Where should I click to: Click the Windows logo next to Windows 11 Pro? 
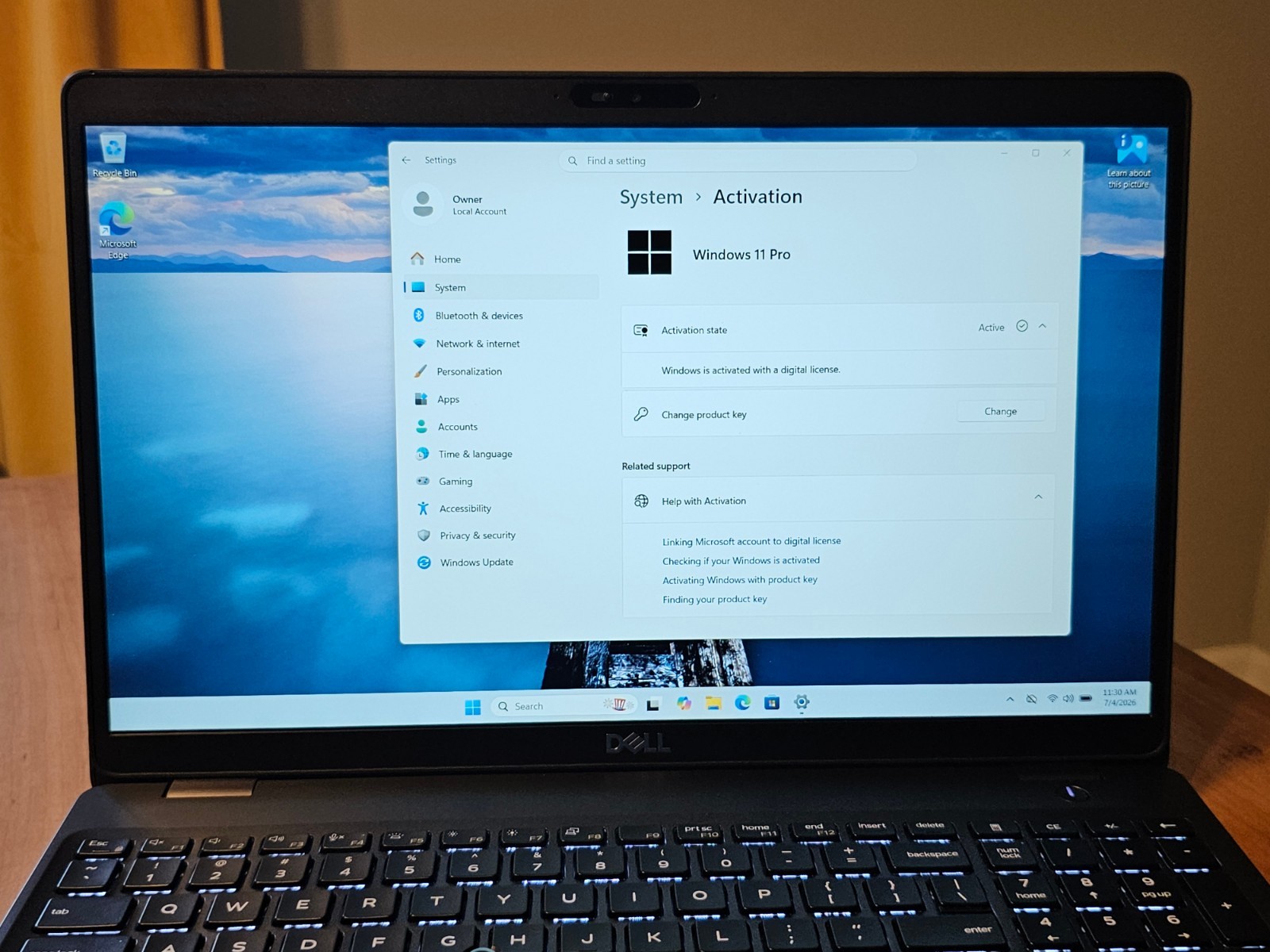pos(649,252)
